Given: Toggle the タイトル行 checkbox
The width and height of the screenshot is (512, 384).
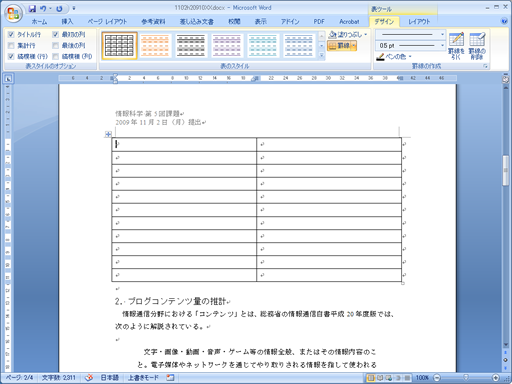Looking at the screenshot, I should pyautogui.click(x=11, y=34).
